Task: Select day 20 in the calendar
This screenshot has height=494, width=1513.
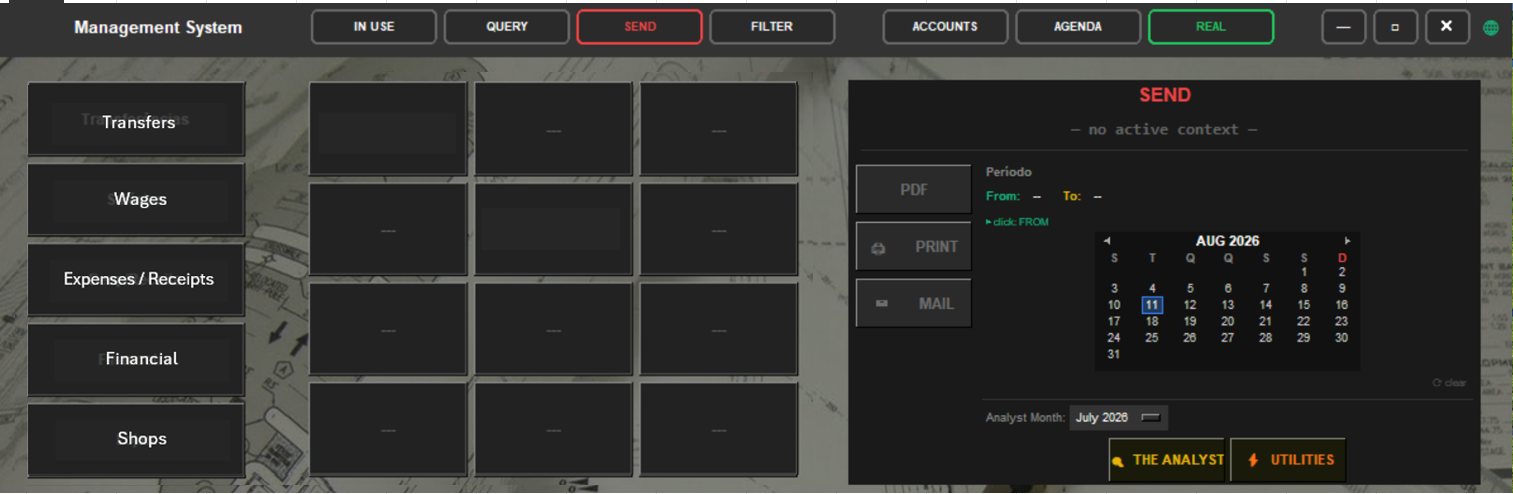Action: click(1228, 322)
